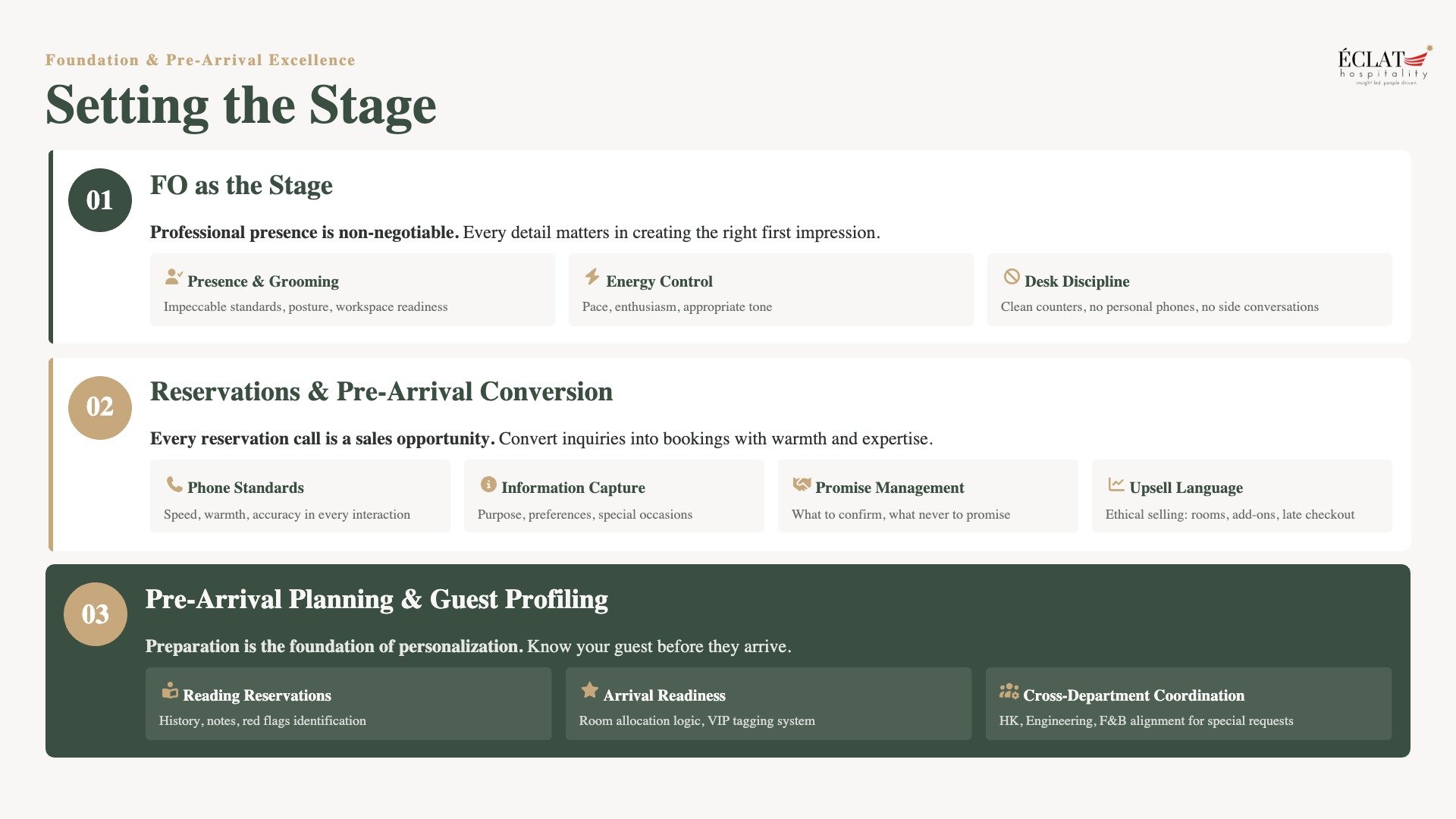Screen dimensions: 1456x819
Task: Click the tan 02 number circle
Action: pos(100,407)
